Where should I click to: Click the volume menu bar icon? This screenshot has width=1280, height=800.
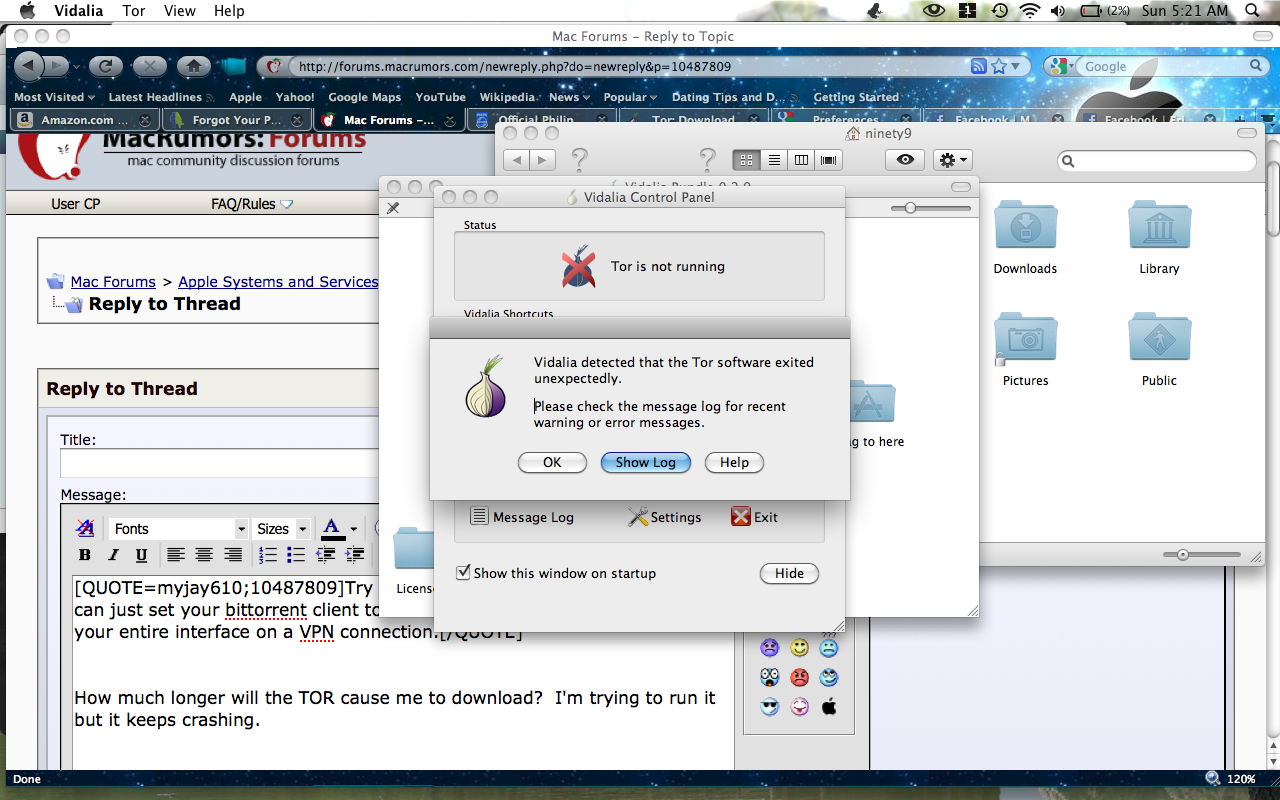click(x=1058, y=10)
